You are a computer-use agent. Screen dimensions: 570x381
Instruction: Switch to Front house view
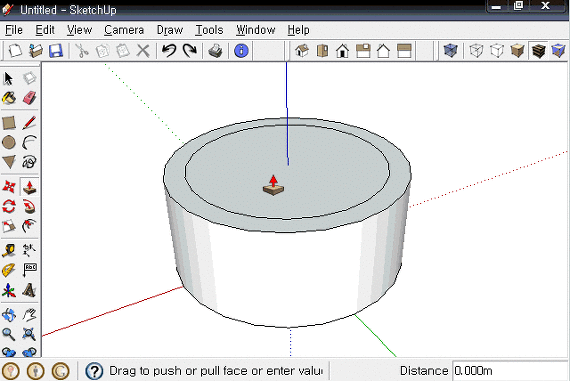coord(342,51)
